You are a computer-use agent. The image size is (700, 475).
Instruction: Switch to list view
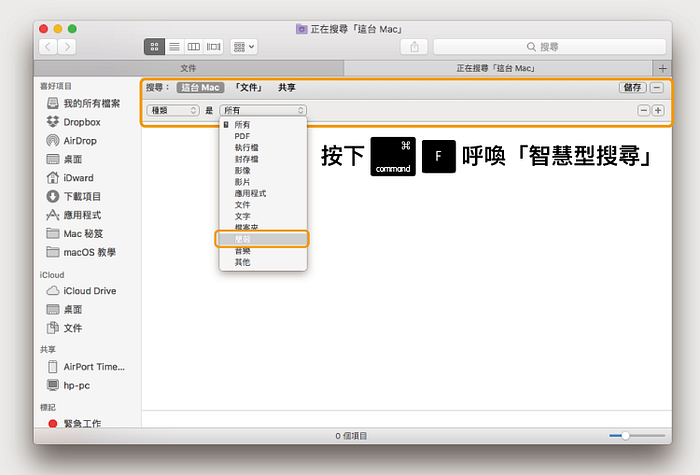pyautogui.click(x=175, y=46)
